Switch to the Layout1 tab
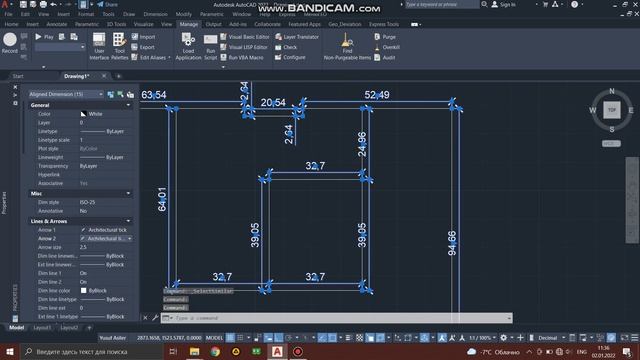 pyautogui.click(x=42, y=327)
